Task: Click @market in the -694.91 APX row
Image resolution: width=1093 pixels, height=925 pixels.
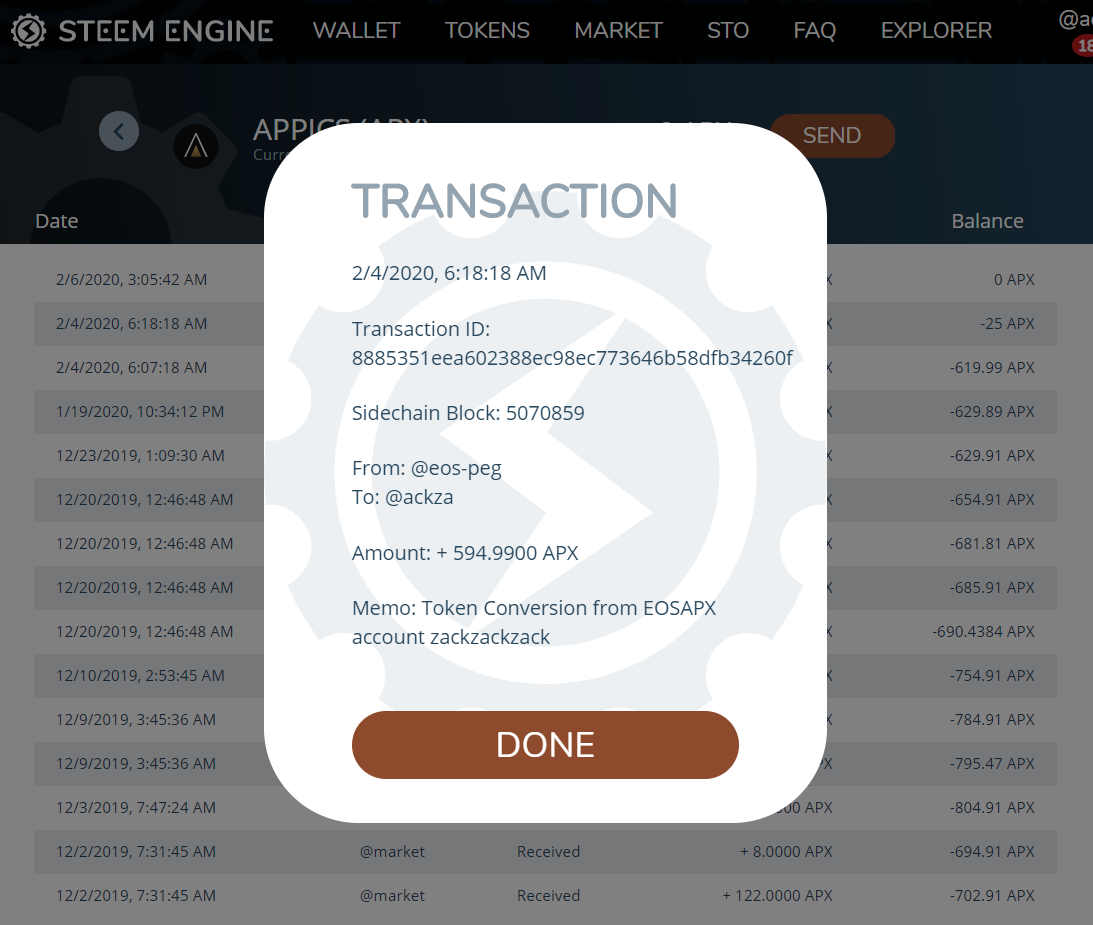Action: pos(392,851)
